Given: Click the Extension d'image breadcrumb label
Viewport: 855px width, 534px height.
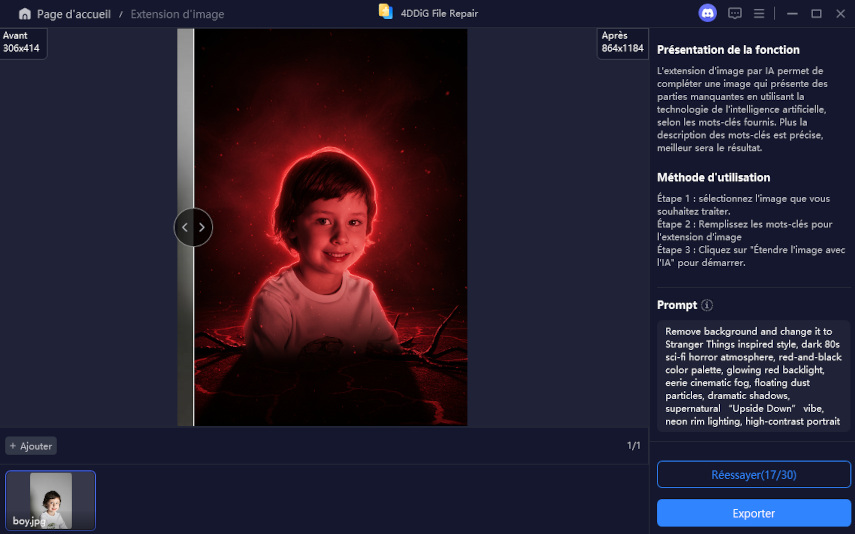Looking at the screenshot, I should pyautogui.click(x=177, y=14).
